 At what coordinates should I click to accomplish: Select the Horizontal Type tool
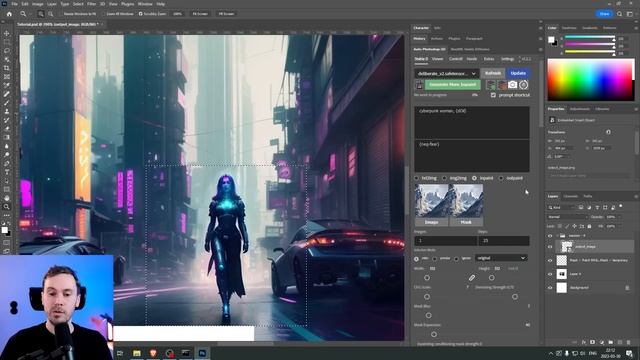point(7,172)
